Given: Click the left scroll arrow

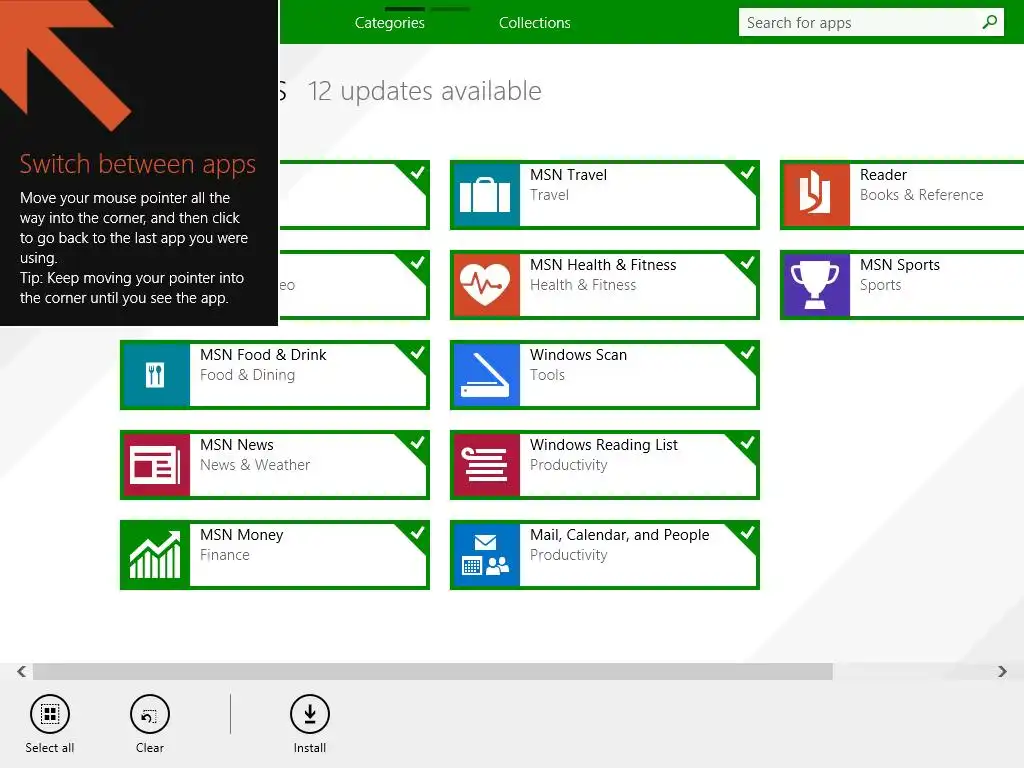Looking at the screenshot, I should [x=22, y=671].
